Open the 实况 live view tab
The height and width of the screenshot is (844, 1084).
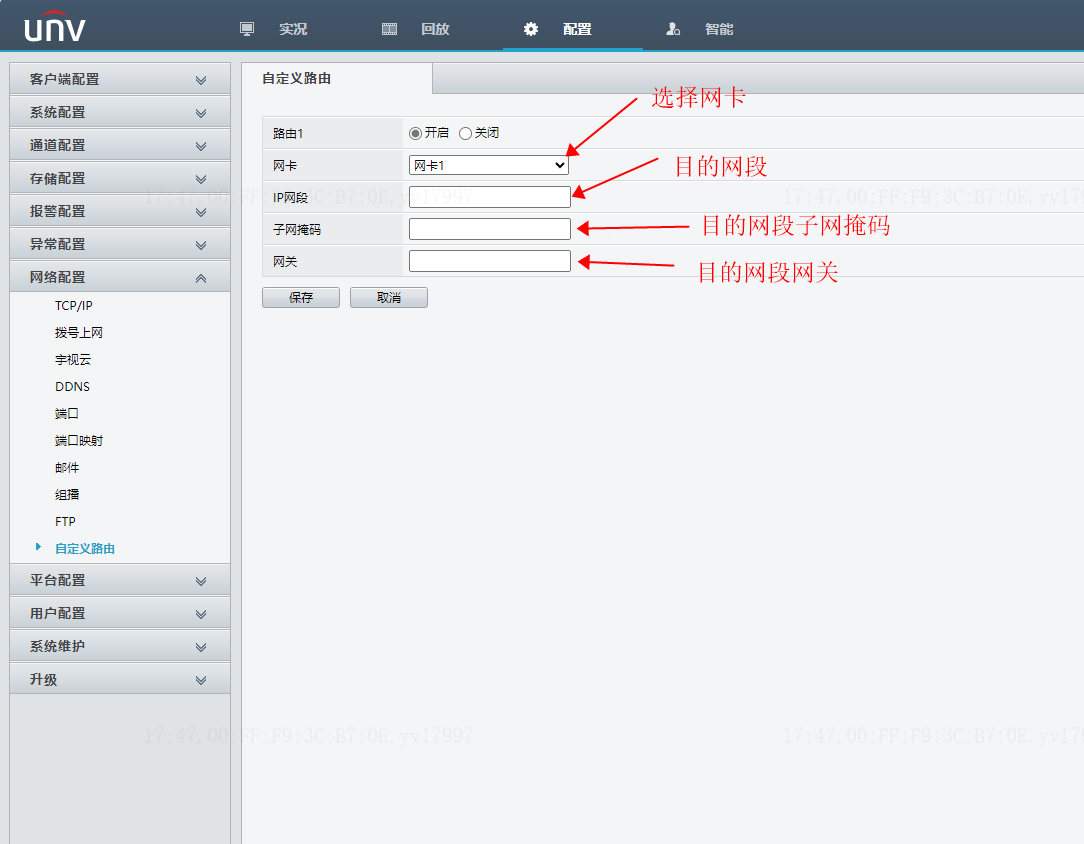point(293,29)
